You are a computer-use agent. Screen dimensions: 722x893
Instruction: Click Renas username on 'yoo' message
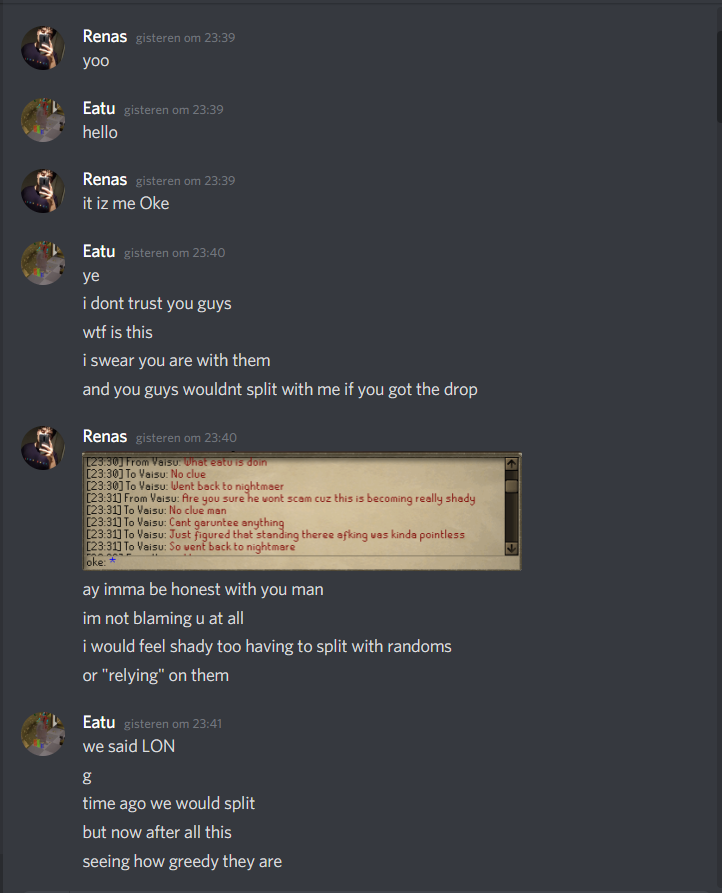(x=105, y=36)
